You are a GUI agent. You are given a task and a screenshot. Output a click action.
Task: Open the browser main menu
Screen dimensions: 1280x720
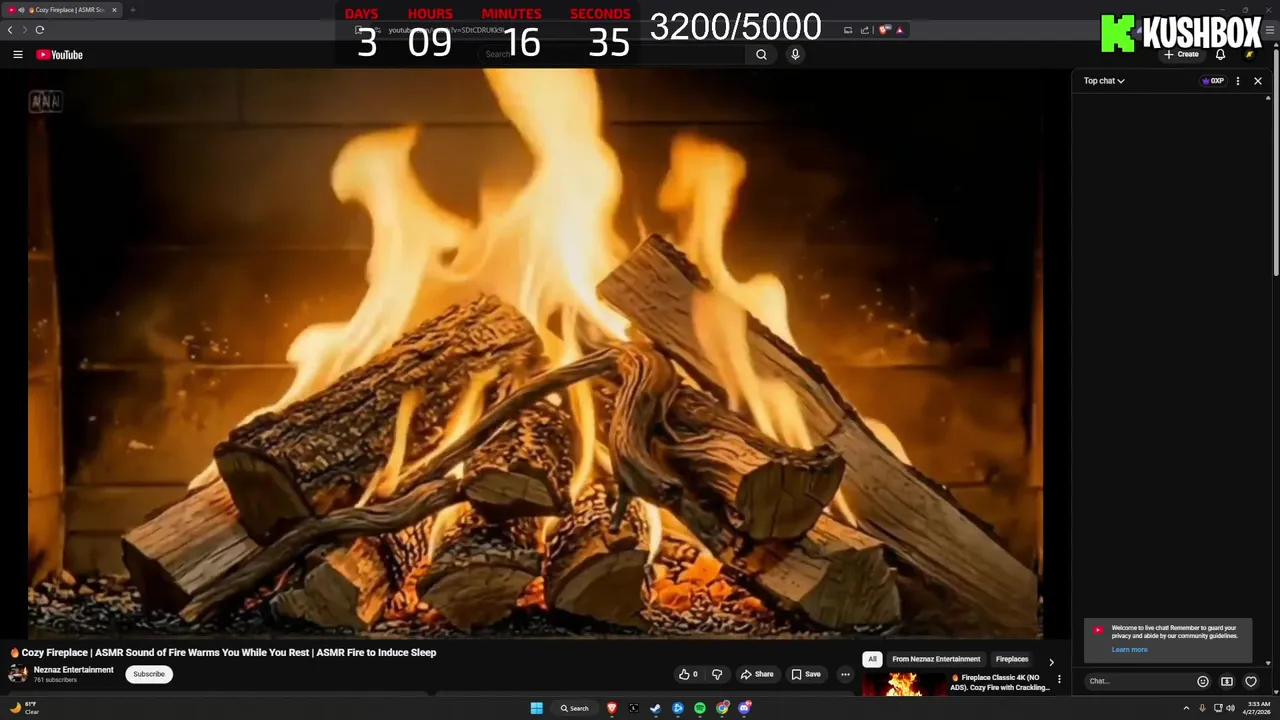pyautogui.click(x=1270, y=30)
